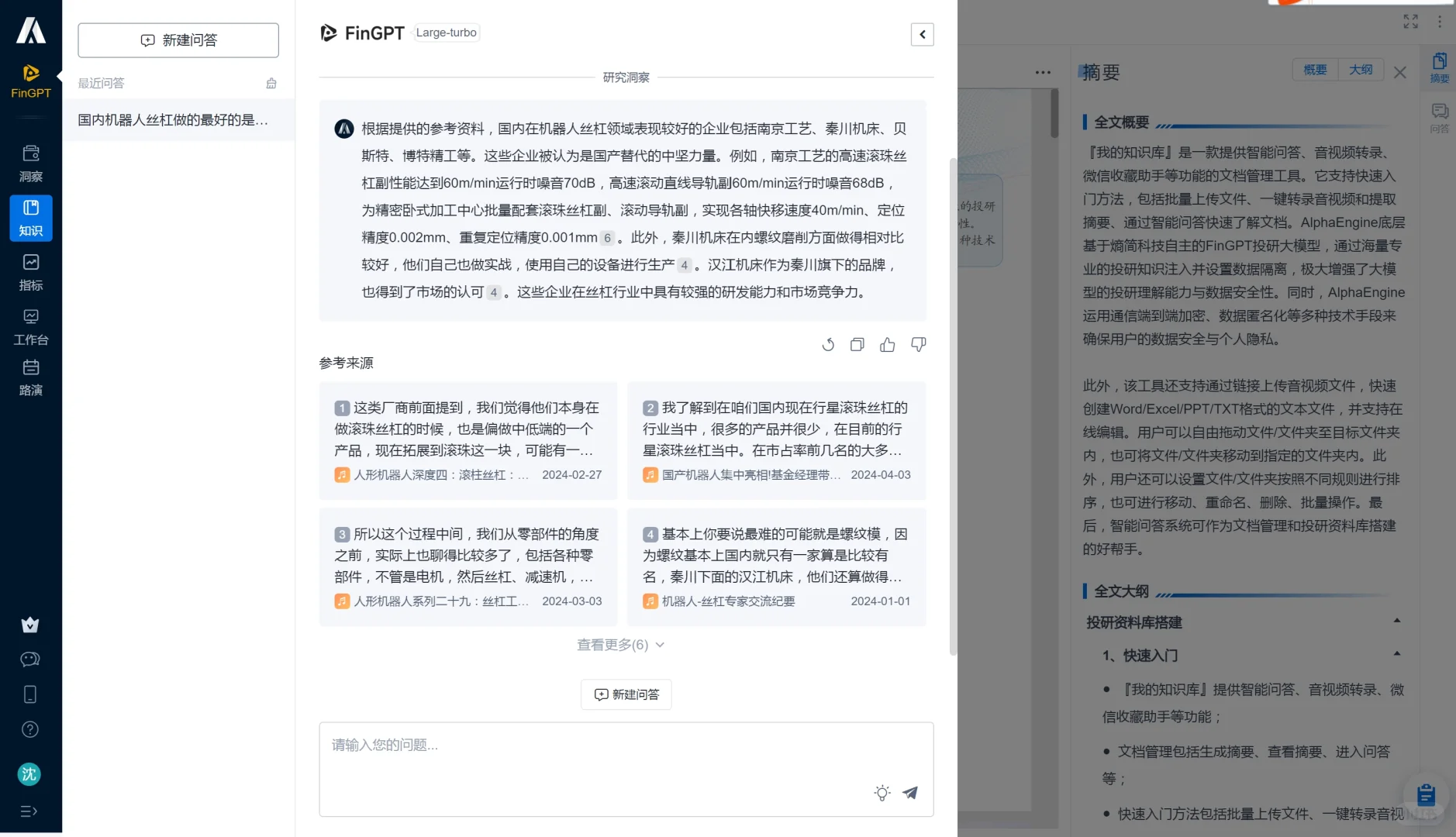
Task: Click 新建问答 button below references
Action: pyautogui.click(x=626, y=694)
